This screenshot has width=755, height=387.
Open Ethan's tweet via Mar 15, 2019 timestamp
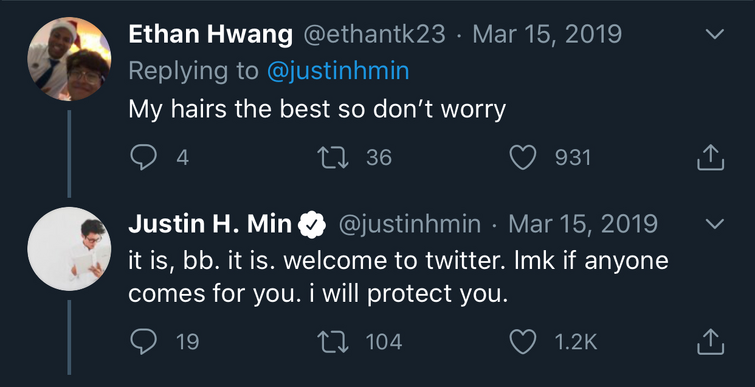[547, 34]
